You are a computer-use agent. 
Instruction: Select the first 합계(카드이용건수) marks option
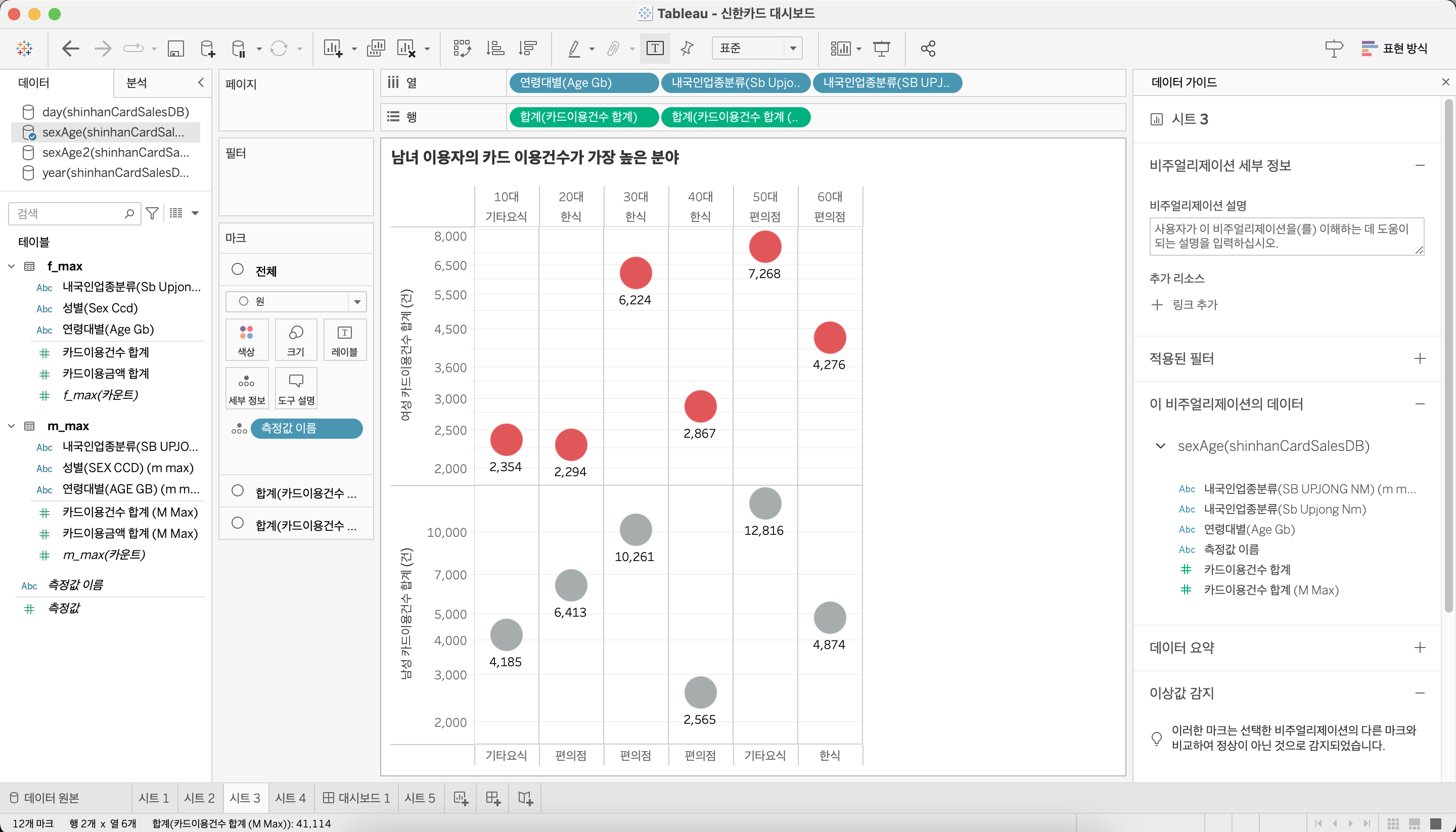pyautogui.click(x=238, y=491)
